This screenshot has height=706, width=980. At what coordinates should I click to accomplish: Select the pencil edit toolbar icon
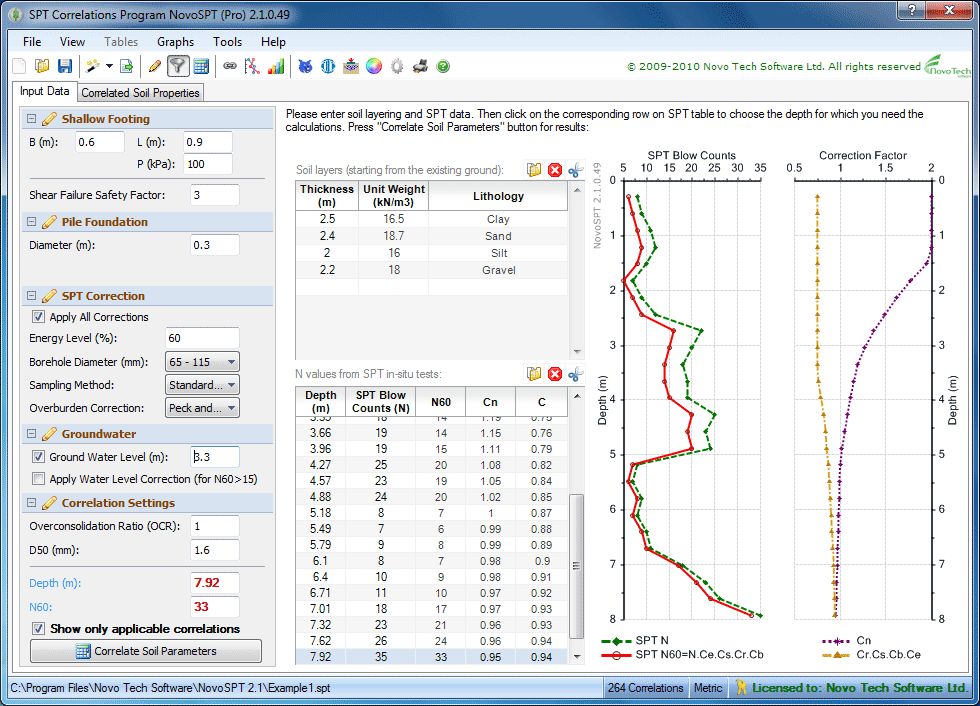(155, 66)
